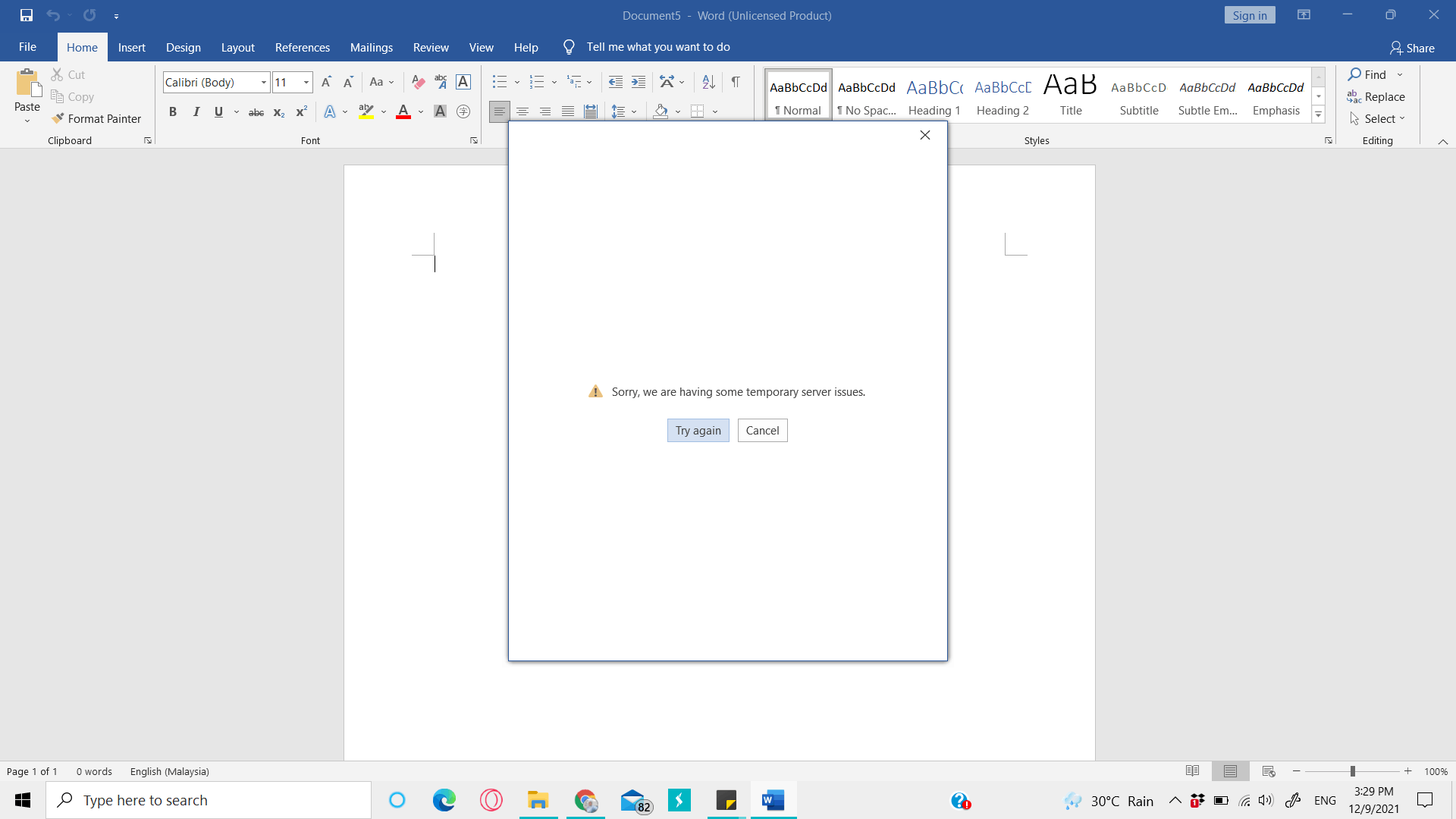Open the Calibri font name dropdown

point(263,82)
